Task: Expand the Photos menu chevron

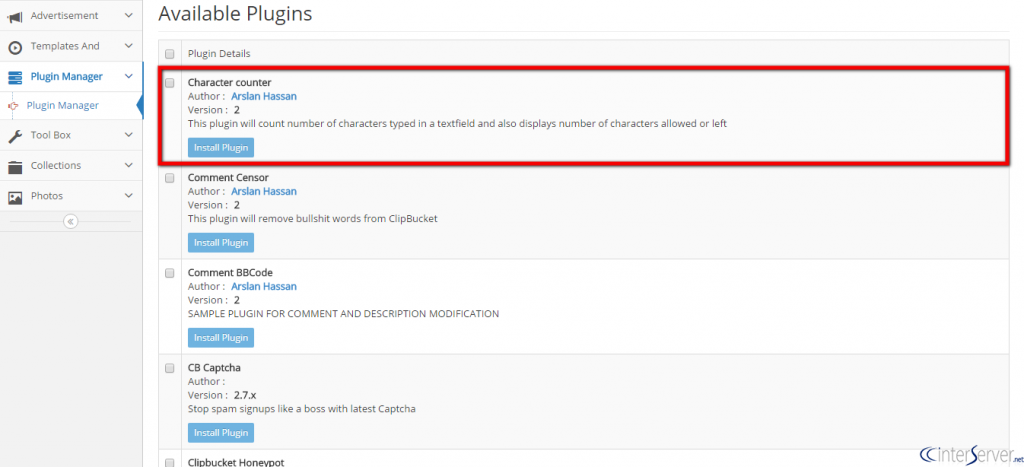Action: coord(129,196)
